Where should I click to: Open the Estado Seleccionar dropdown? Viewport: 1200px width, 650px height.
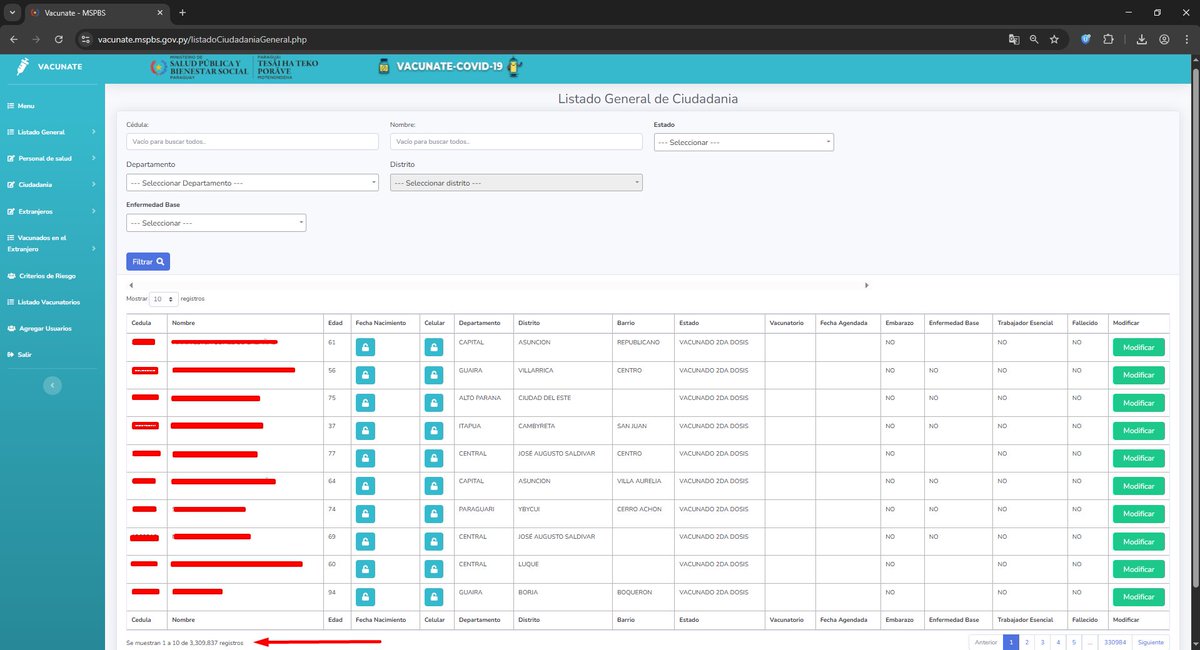tap(743, 142)
